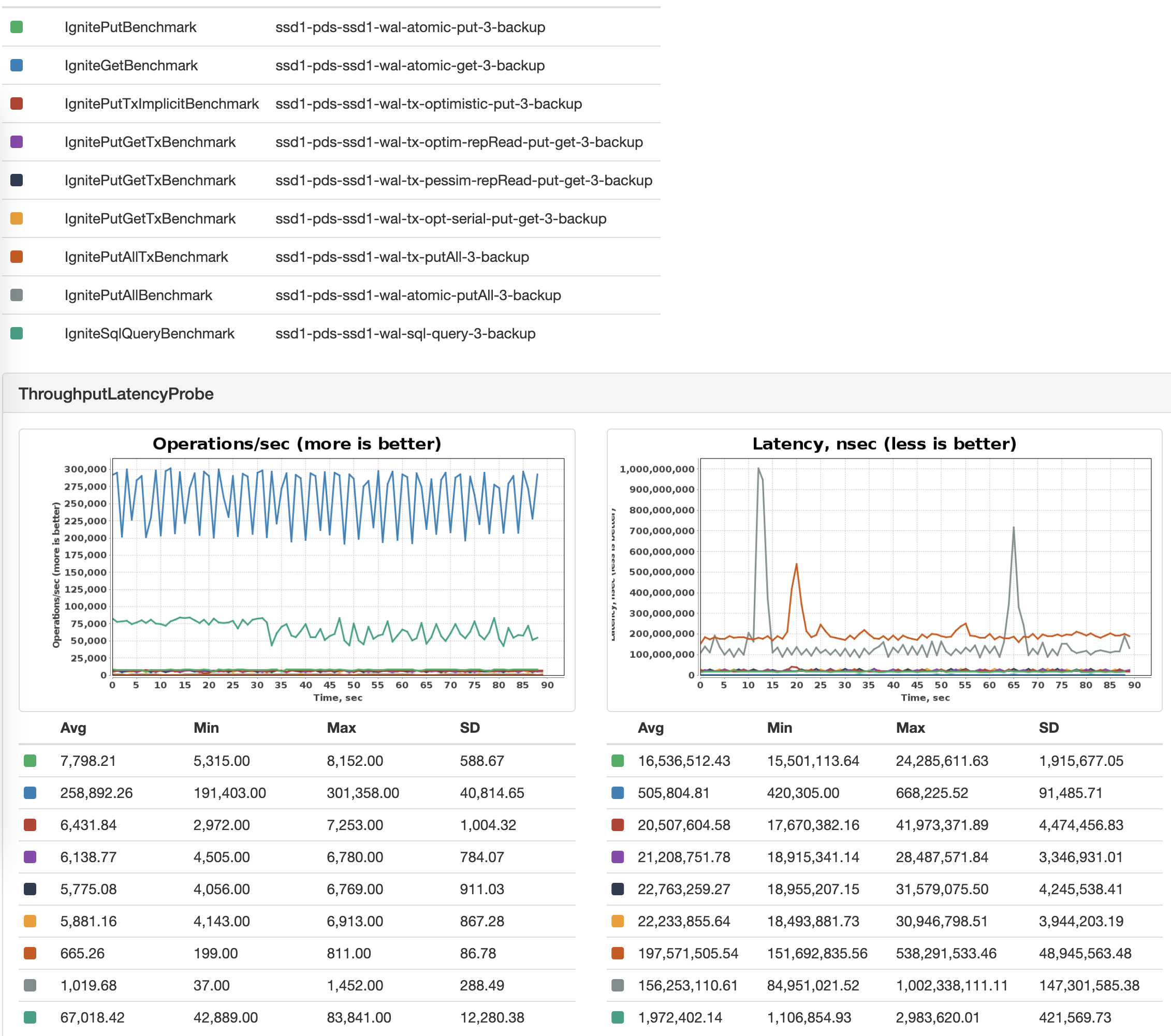This screenshot has height=1036, width=1171.
Task: Click the red IgnitePutTxImplicitBenchmark legend square
Action: [17, 103]
